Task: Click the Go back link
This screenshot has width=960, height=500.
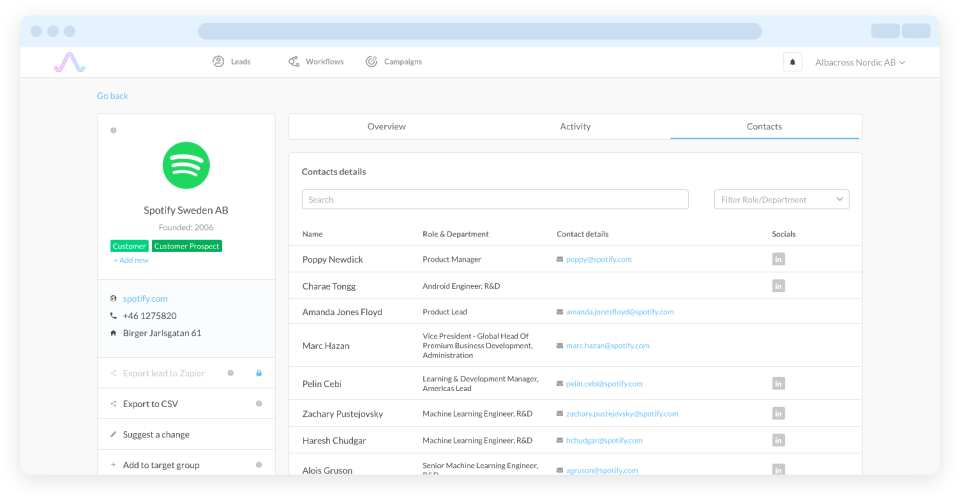Action: (112, 95)
